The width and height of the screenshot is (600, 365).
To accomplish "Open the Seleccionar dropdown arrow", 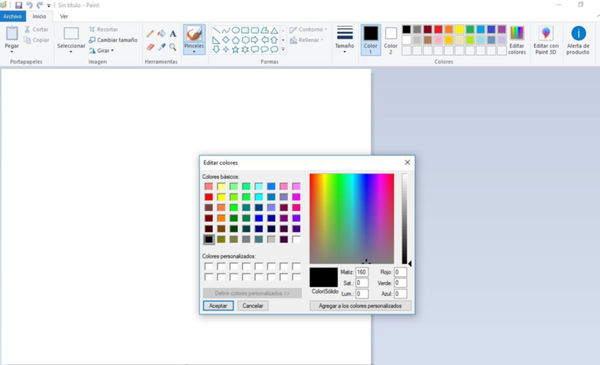I will click(x=71, y=52).
